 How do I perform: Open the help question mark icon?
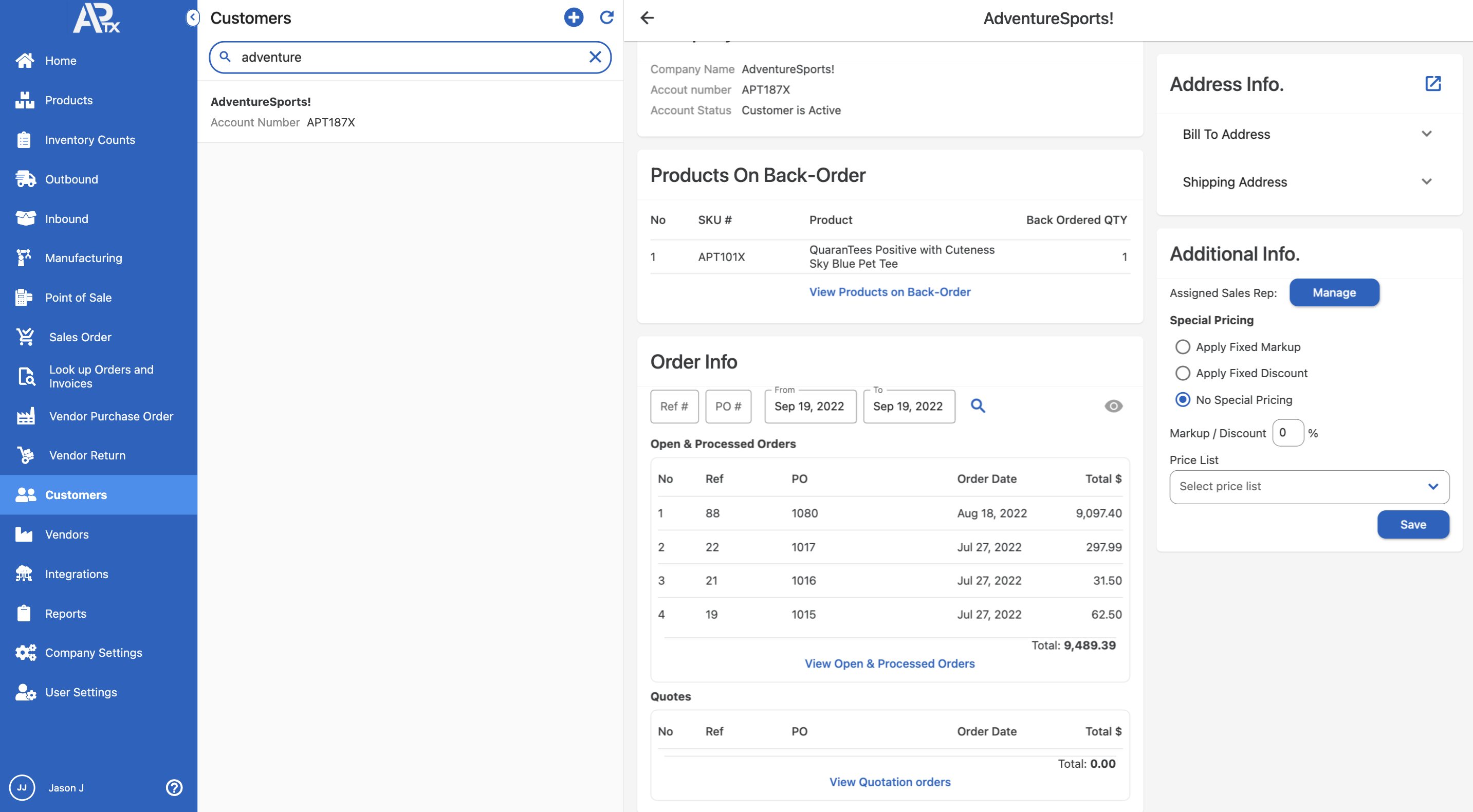click(174, 787)
